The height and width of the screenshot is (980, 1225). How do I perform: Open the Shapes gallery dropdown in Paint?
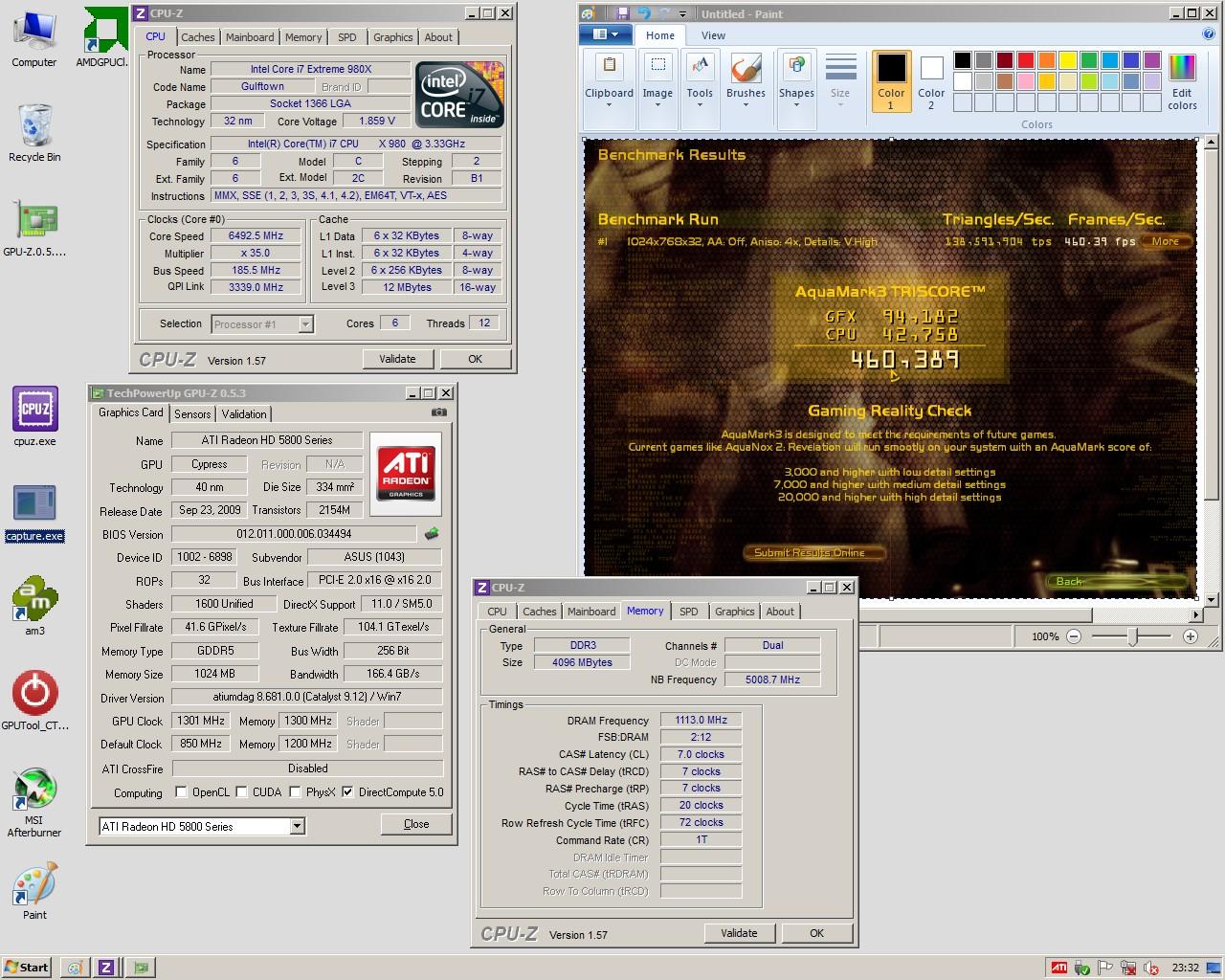796,89
